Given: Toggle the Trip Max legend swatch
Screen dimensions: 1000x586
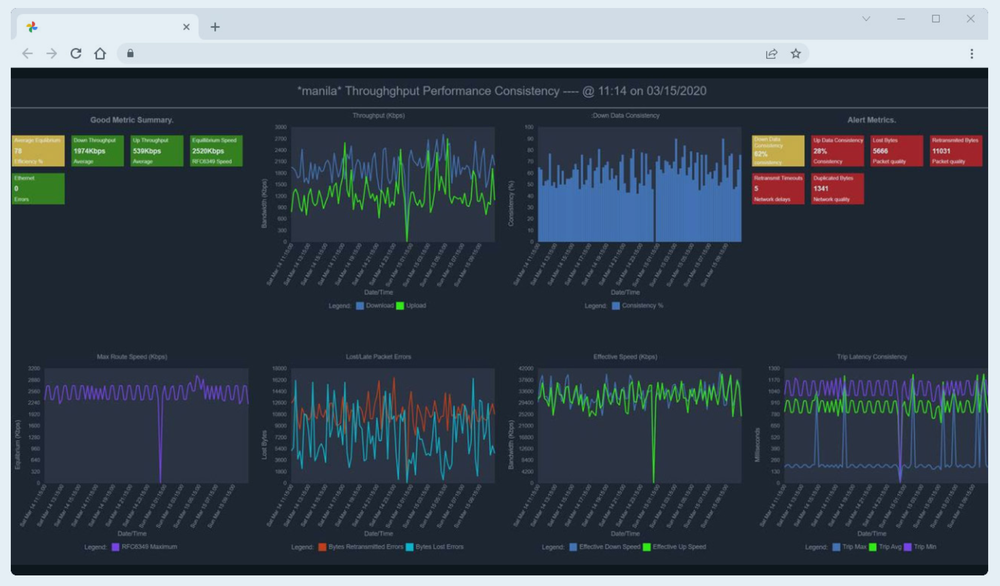Looking at the screenshot, I should click(836, 546).
